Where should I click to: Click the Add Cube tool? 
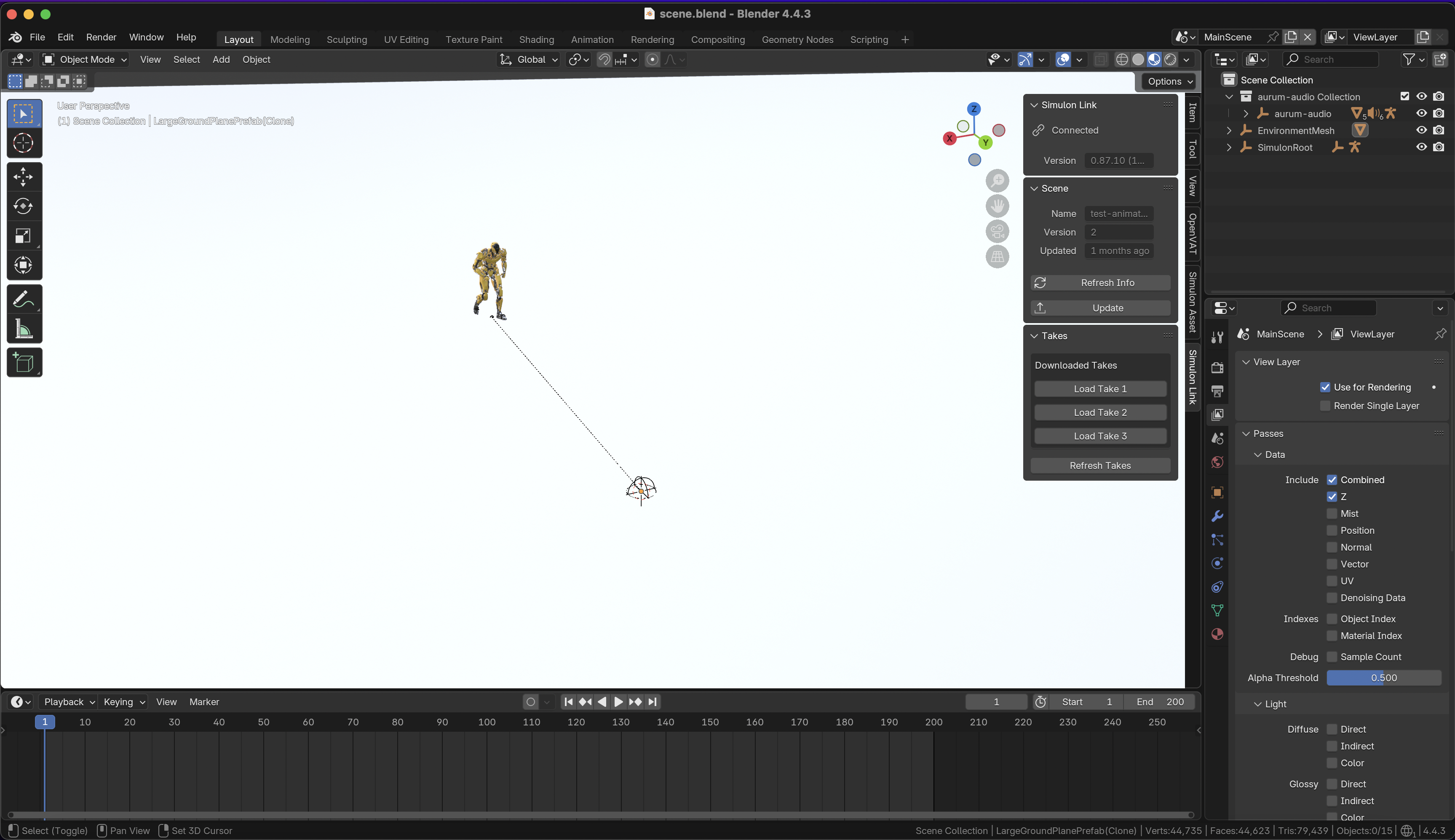point(24,363)
